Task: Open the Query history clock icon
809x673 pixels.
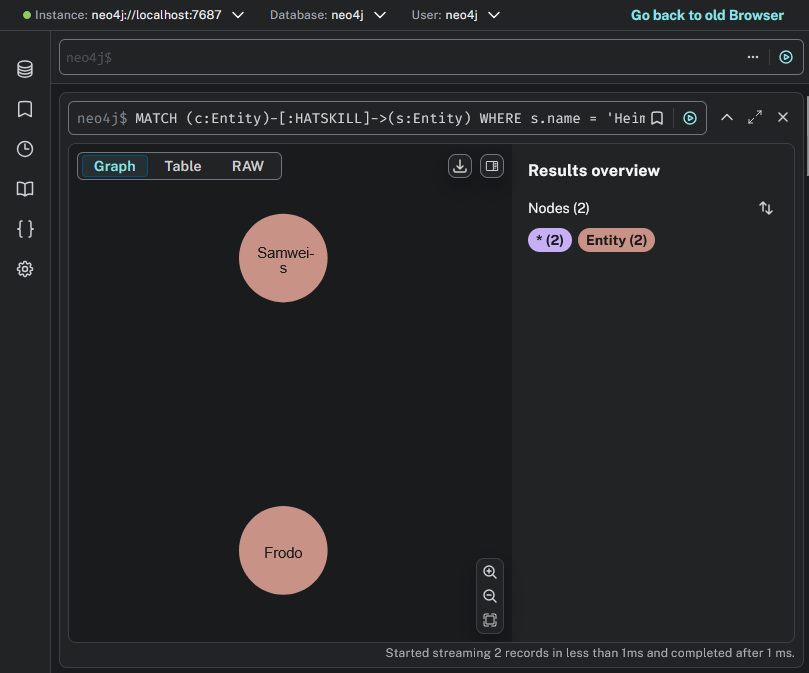Action: click(x=25, y=149)
